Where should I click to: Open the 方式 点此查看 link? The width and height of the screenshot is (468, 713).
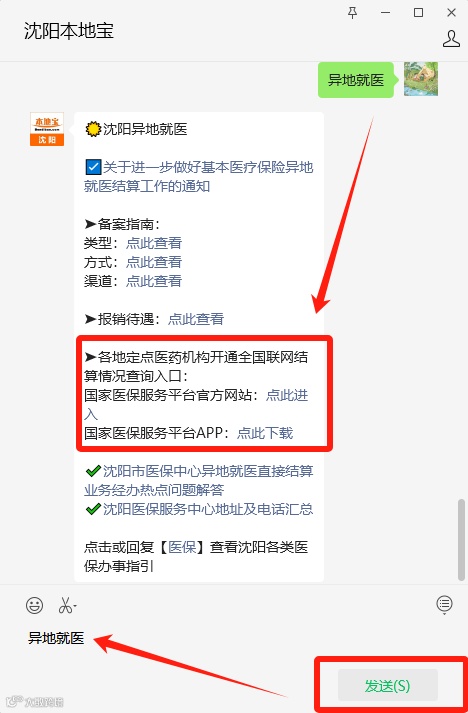[154, 262]
